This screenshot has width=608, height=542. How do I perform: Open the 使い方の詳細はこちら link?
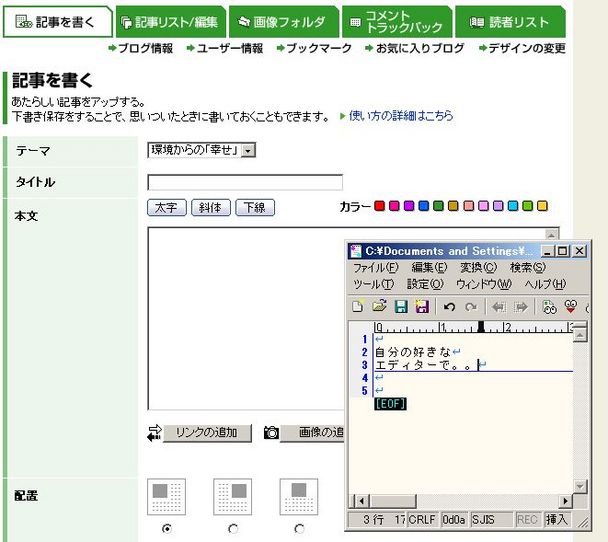pyautogui.click(x=401, y=116)
